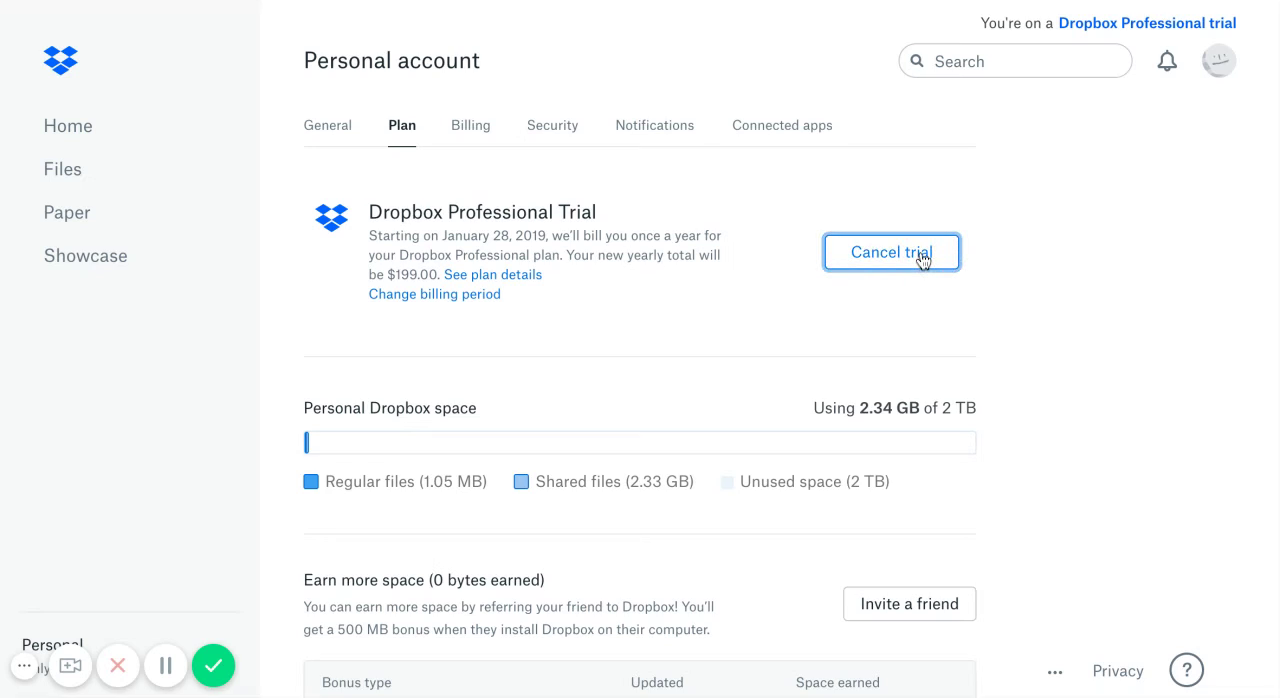Screen dimensions: 1280x698
Task: Click the green checkmark finish recording button
Action: [x=213, y=666]
